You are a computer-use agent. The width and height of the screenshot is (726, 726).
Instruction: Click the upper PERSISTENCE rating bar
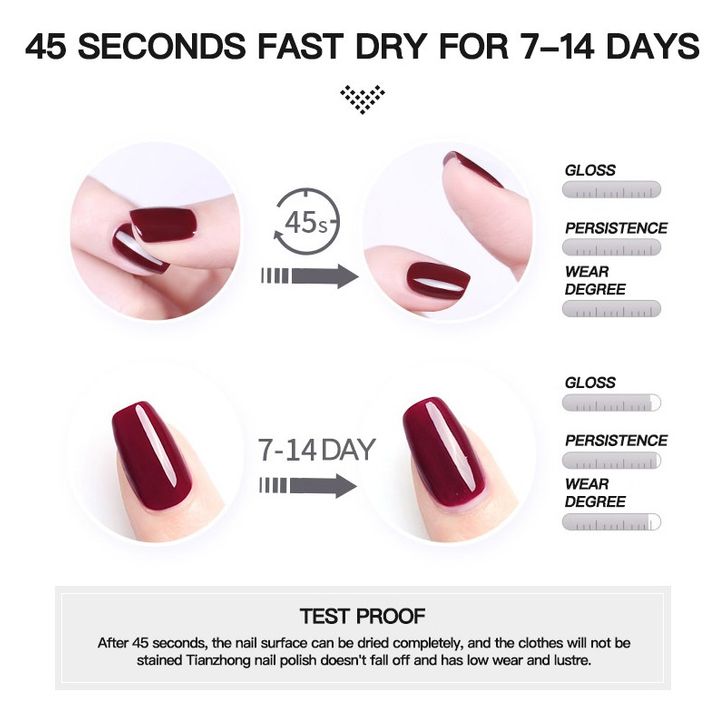(x=611, y=248)
